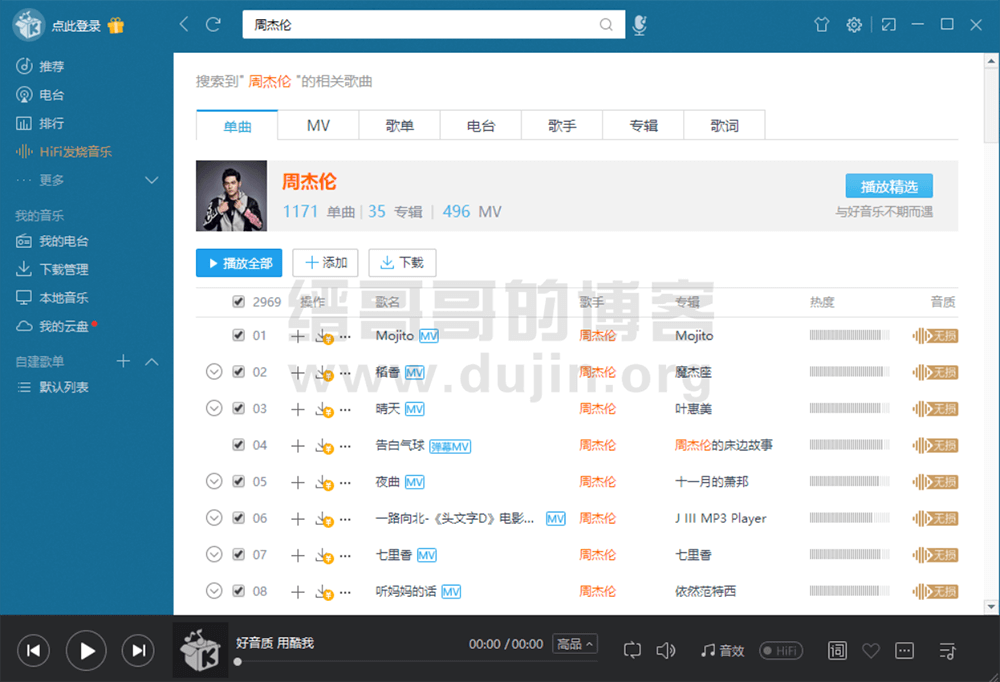Expand the circle chevron for row 07
The height and width of the screenshot is (682, 1000).
click(214, 554)
